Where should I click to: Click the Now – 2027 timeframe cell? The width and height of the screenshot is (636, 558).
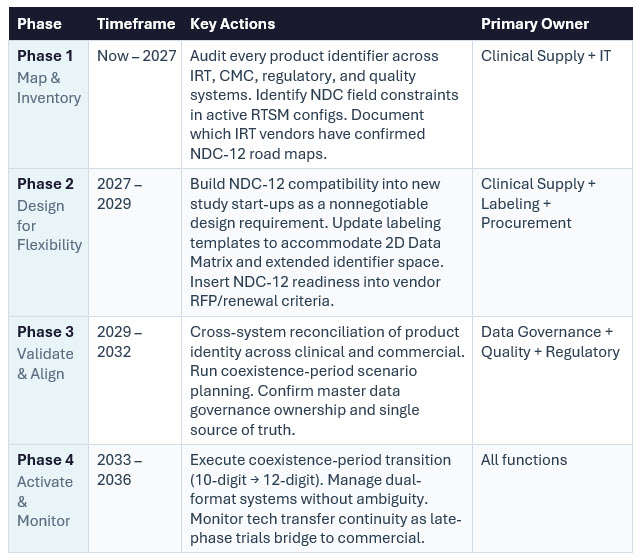pyautogui.click(x=136, y=56)
